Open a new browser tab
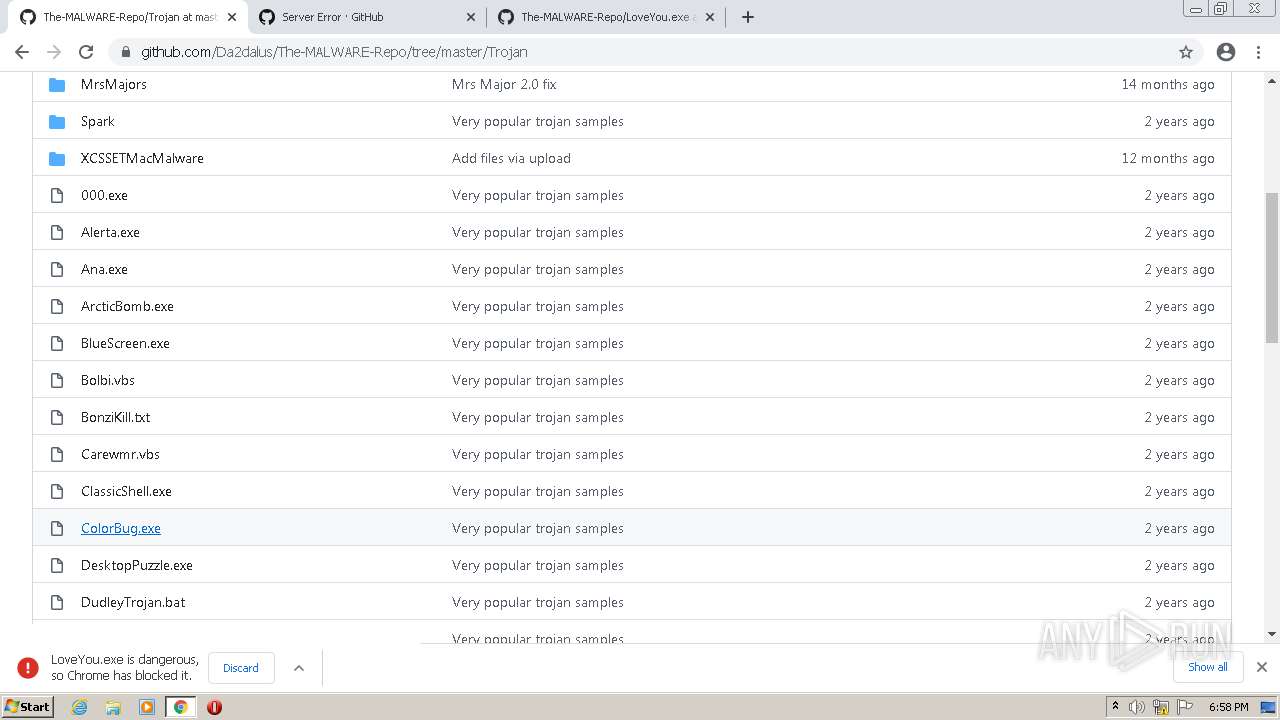 [748, 17]
